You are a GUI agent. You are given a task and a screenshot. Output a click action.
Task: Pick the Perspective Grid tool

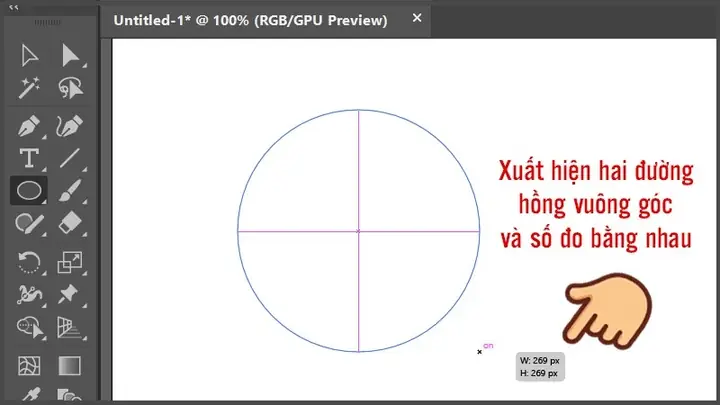pyautogui.click(x=69, y=327)
